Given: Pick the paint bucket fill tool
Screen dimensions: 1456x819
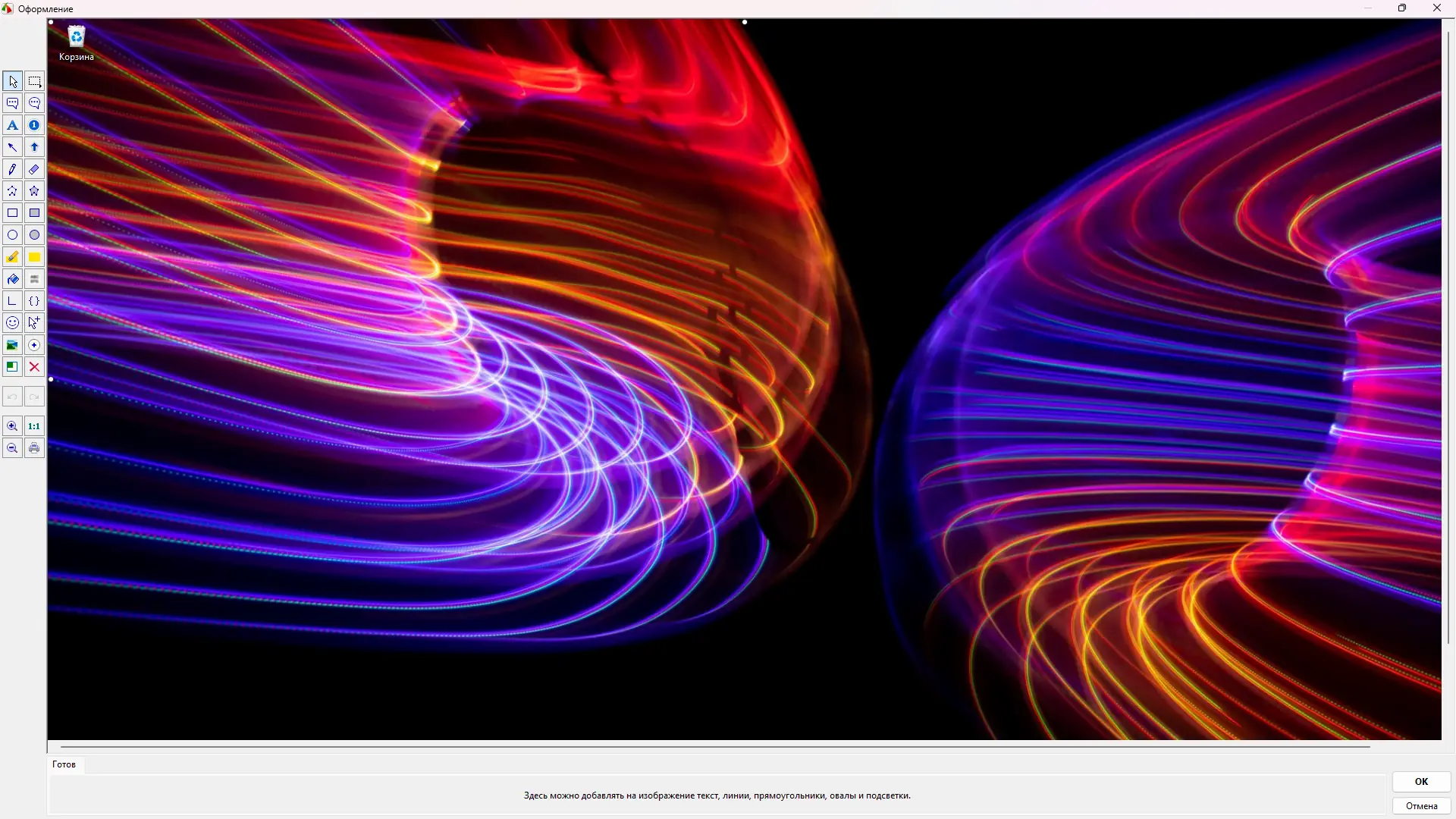Looking at the screenshot, I should [12, 279].
